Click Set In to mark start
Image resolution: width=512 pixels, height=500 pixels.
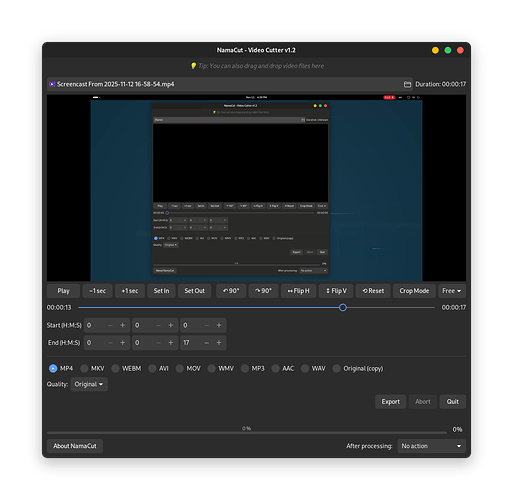click(161, 291)
